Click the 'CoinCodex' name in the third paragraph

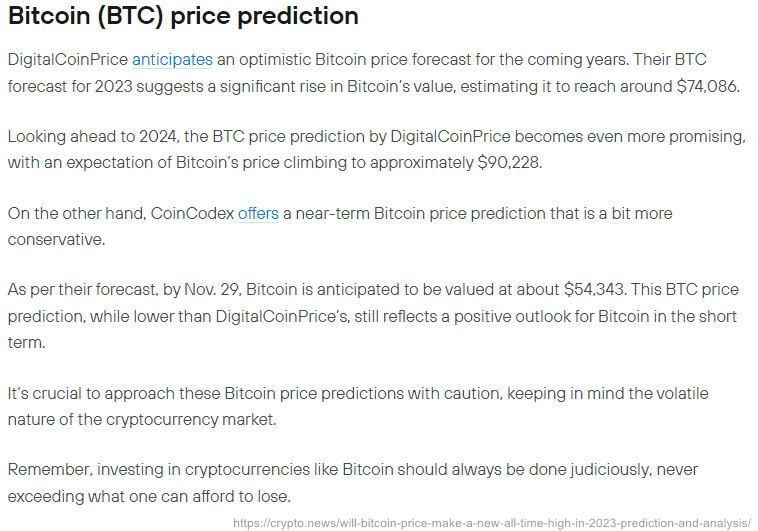[x=192, y=213]
